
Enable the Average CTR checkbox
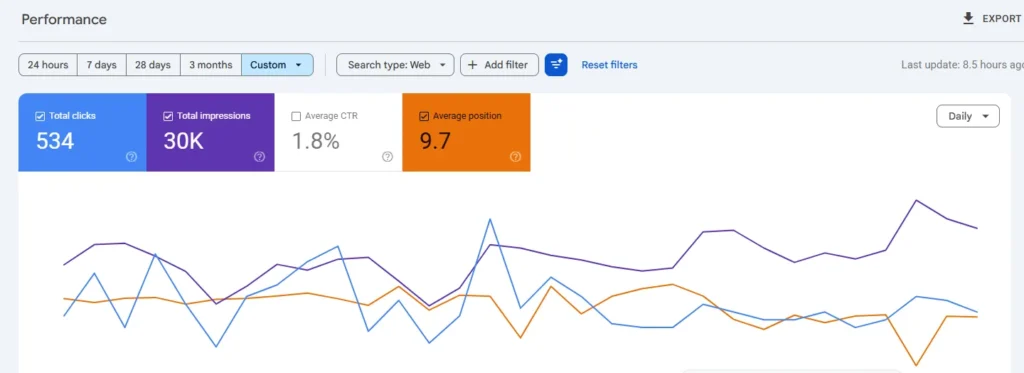tap(296, 116)
